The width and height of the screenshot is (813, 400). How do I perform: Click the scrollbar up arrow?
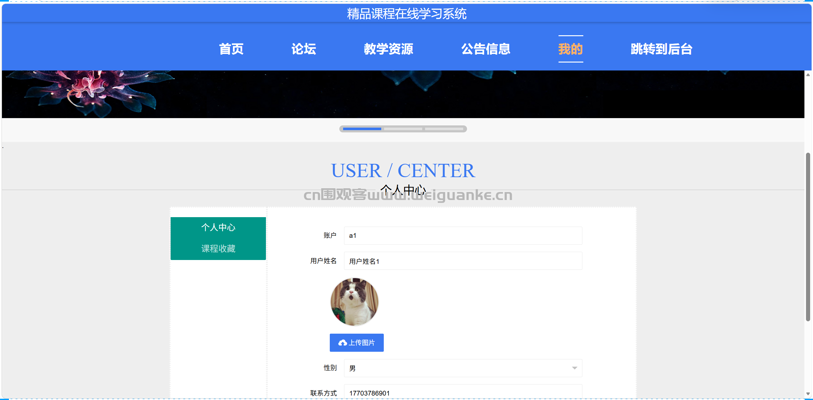[x=808, y=75]
